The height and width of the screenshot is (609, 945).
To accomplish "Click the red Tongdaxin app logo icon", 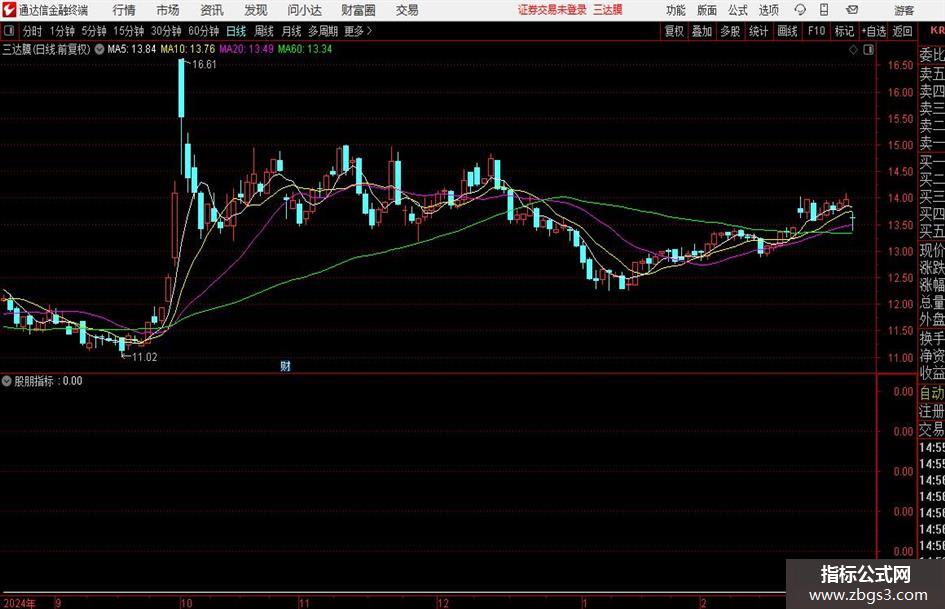I will [x=9, y=10].
